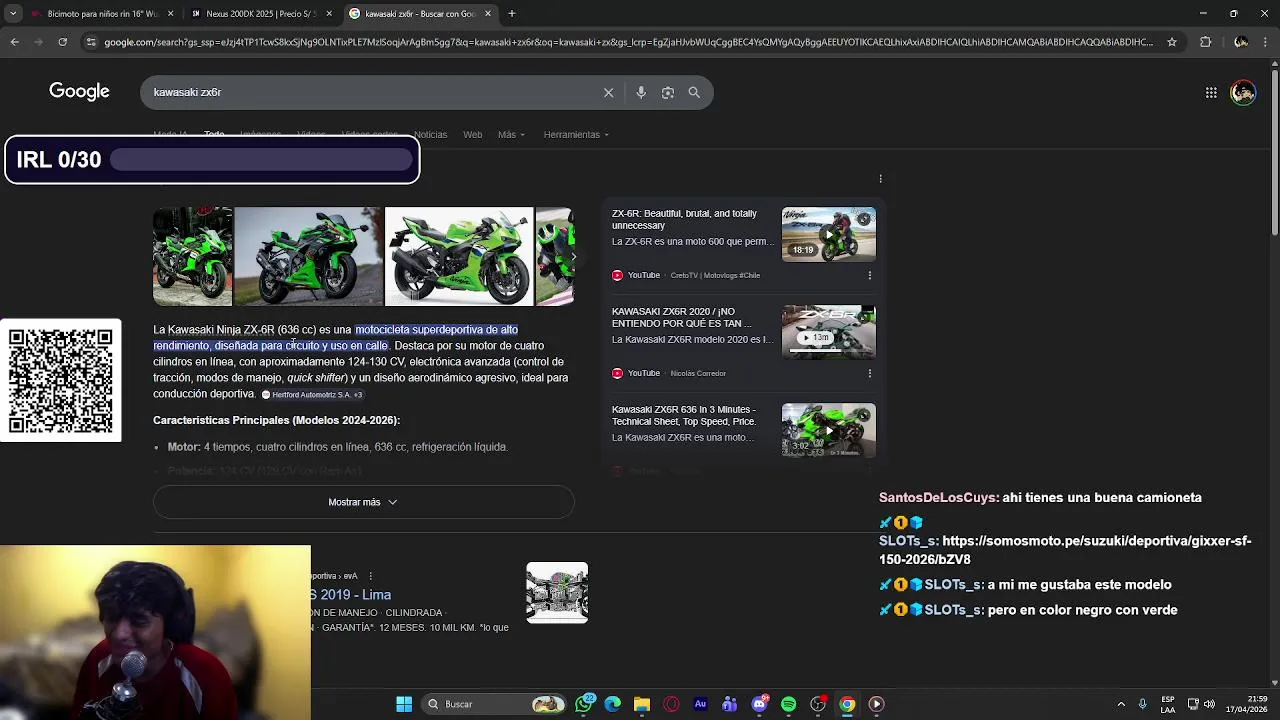Open the Web search filter
The height and width of the screenshot is (720, 1280).
click(472, 134)
